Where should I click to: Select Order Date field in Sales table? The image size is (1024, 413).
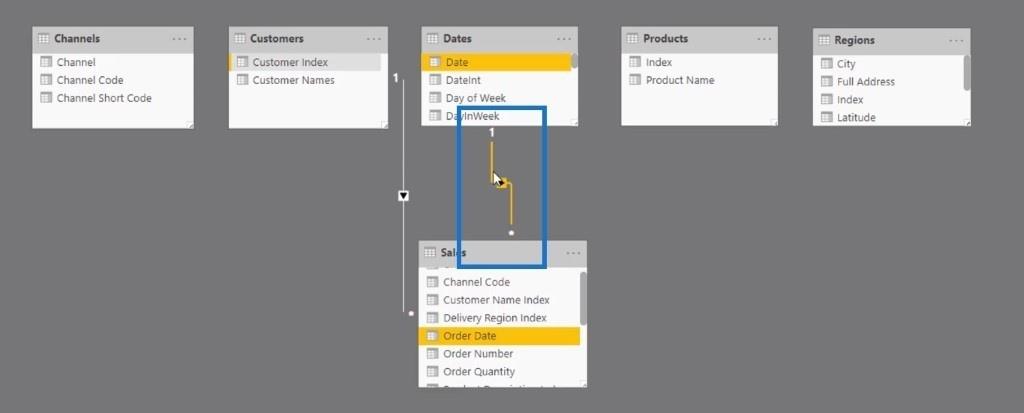click(x=499, y=336)
